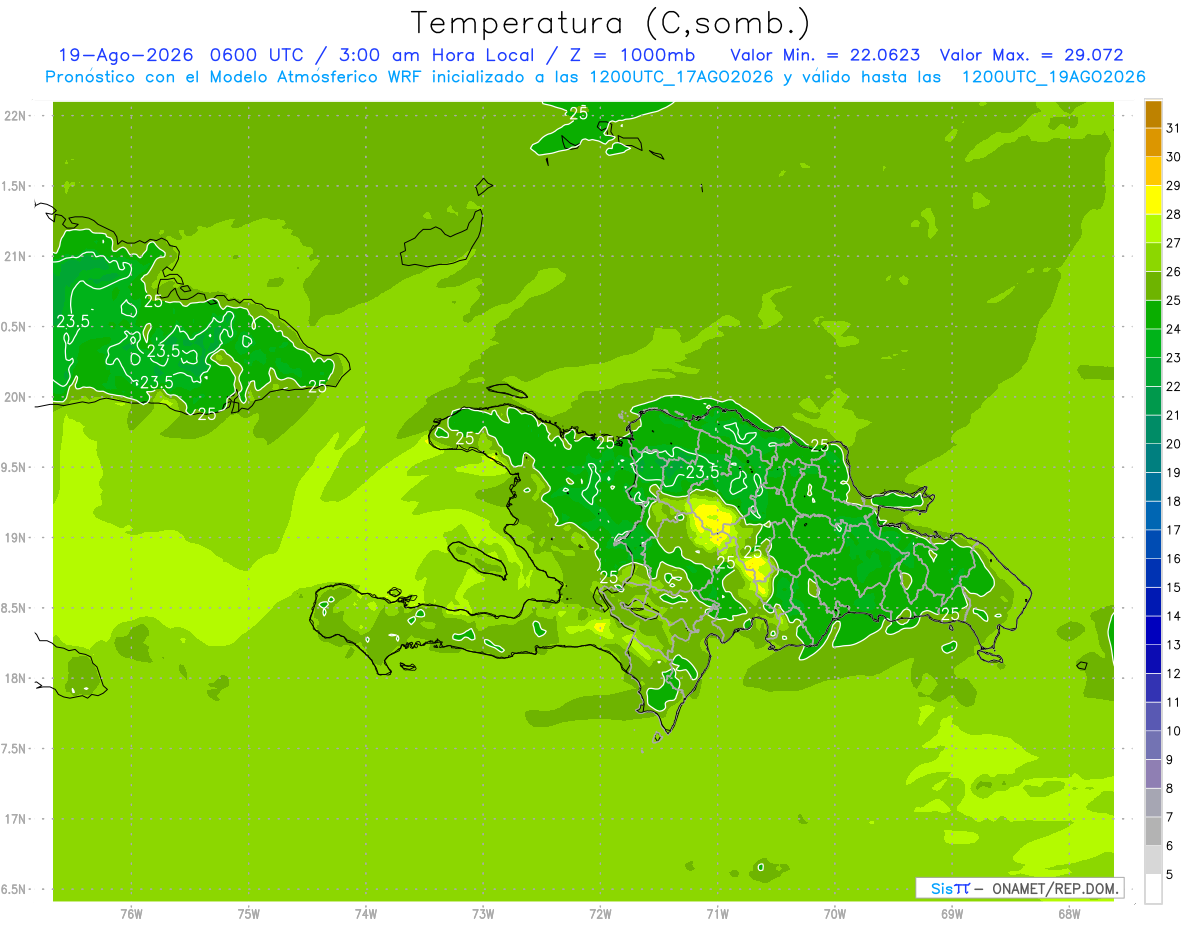Click the "69W" longitude axis label
This screenshot has width=1200, height=927.
tap(951, 914)
